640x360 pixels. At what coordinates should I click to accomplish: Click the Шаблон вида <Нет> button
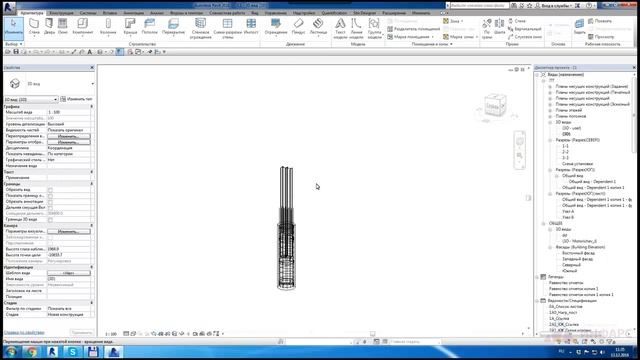69,273
